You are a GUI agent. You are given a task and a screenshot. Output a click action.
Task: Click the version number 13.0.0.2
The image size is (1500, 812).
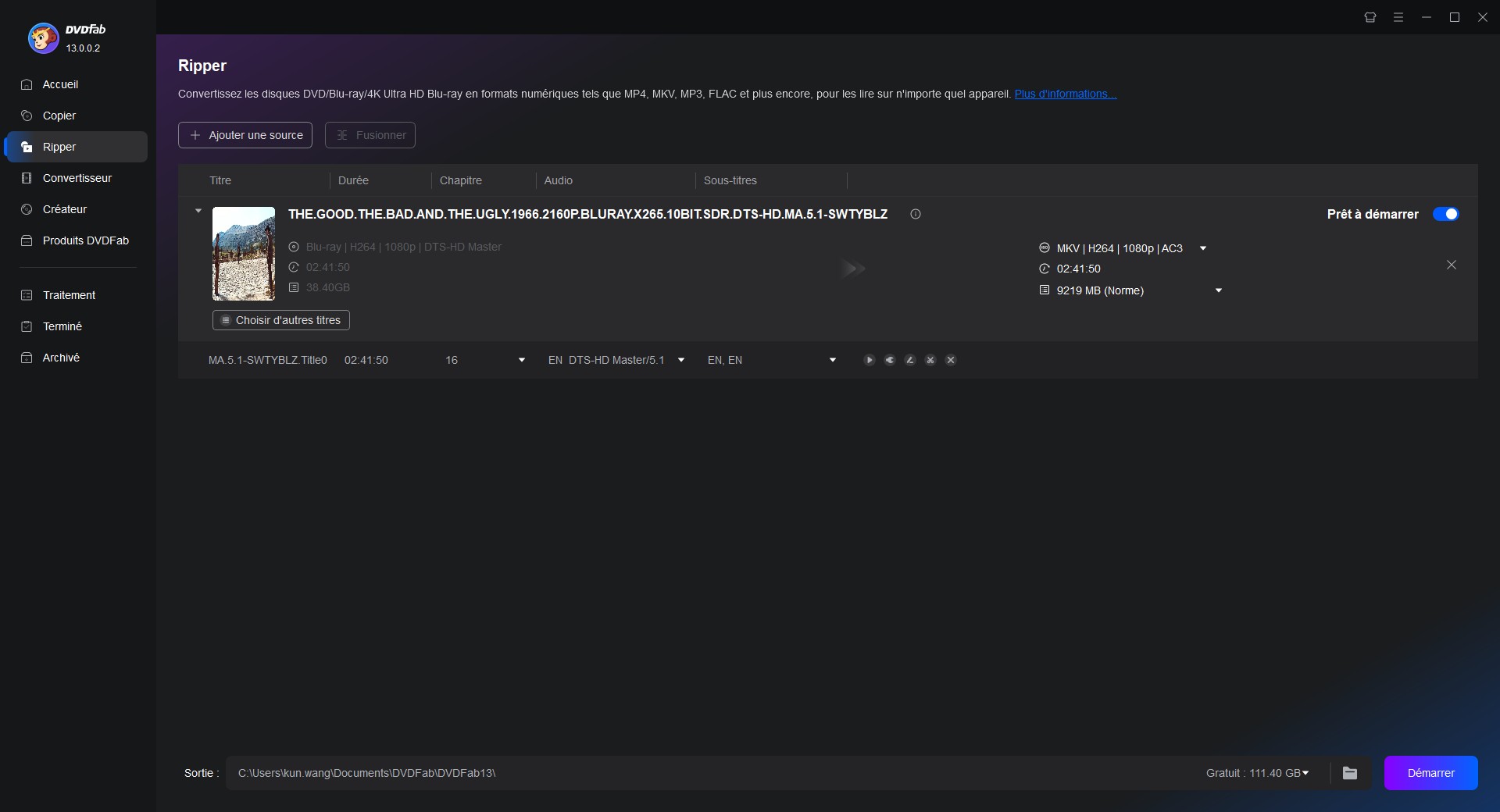[x=83, y=48]
